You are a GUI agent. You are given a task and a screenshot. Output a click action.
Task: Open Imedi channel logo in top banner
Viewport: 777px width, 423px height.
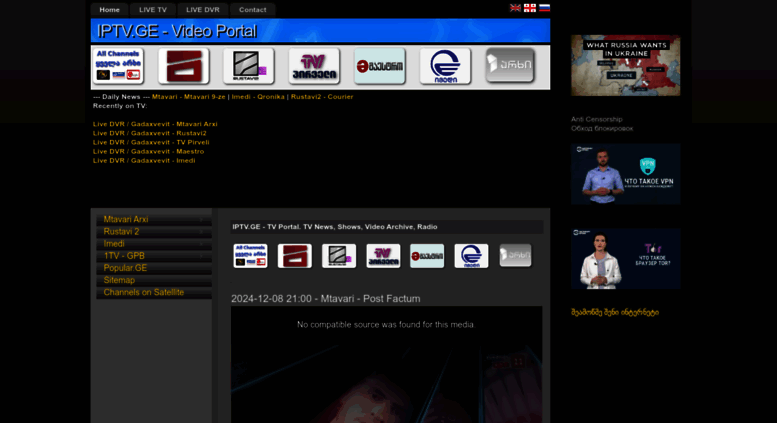445,66
